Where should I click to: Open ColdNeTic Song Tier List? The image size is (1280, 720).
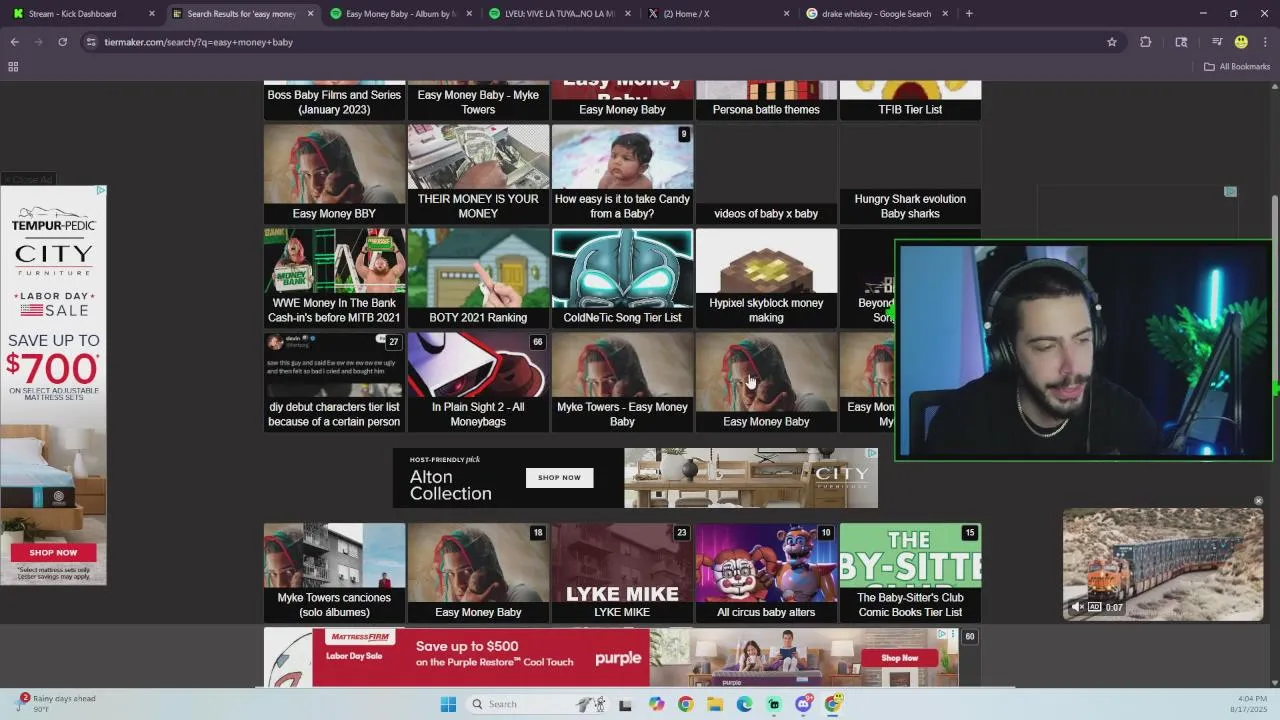(x=622, y=278)
